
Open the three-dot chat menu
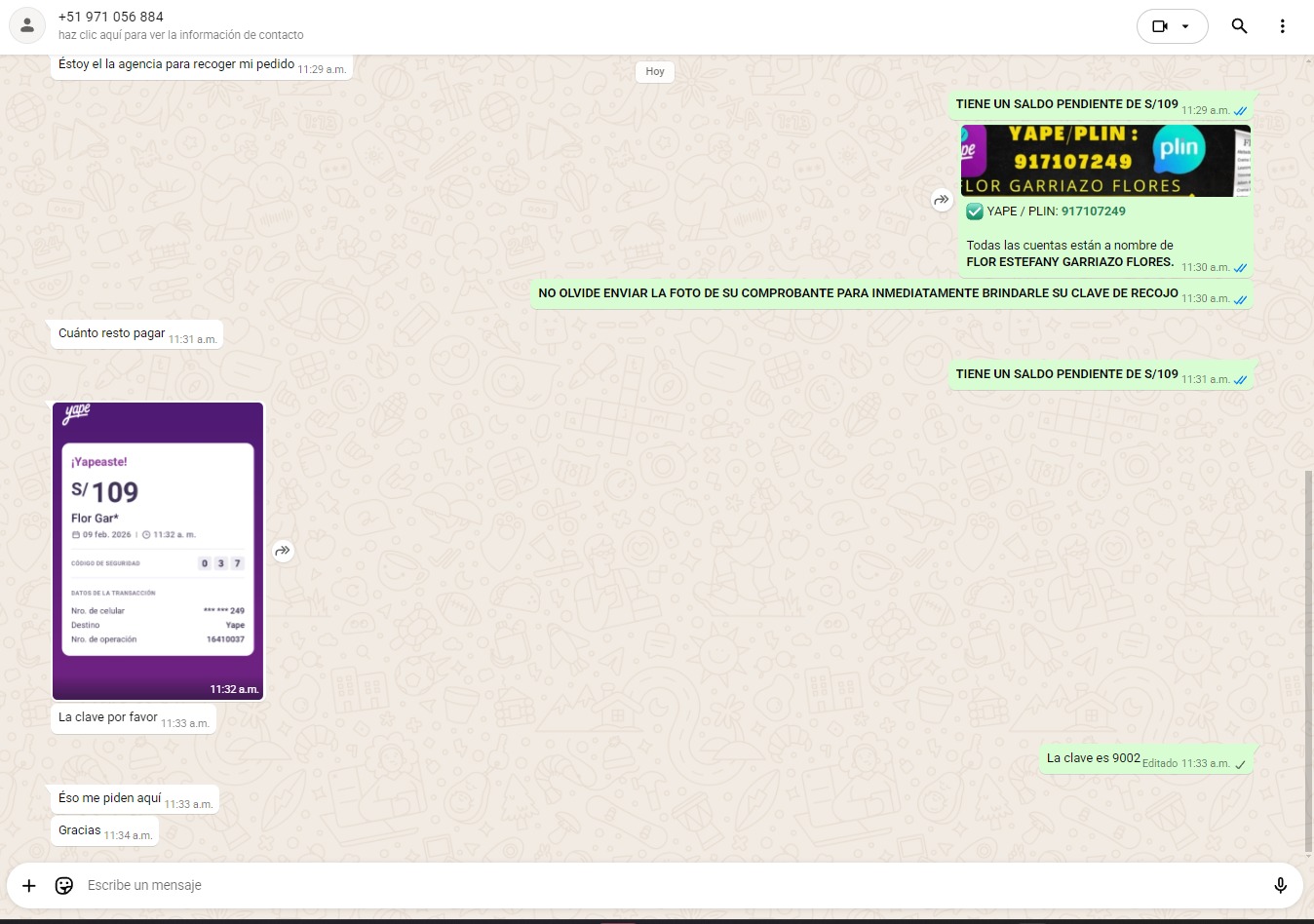click(1282, 26)
